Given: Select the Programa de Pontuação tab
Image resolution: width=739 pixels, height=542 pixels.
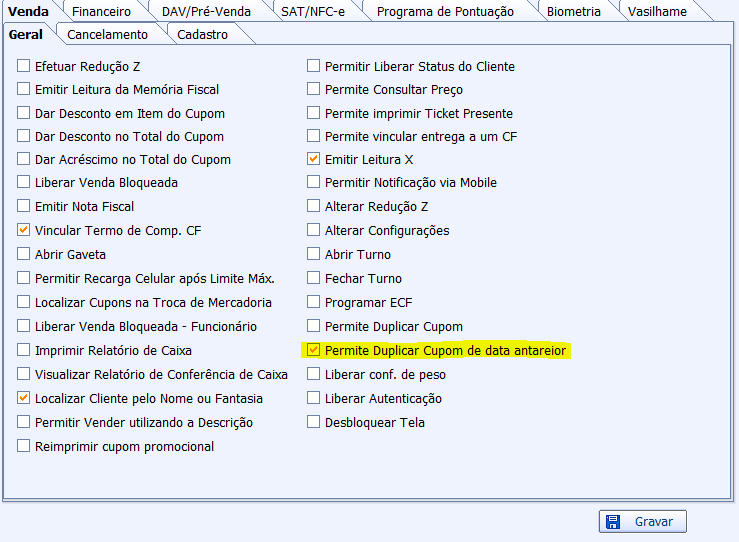Looking at the screenshot, I should (445, 12).
